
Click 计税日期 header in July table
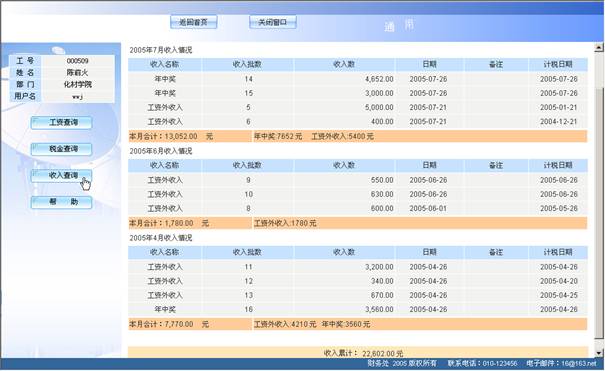[x=558, y=64]
